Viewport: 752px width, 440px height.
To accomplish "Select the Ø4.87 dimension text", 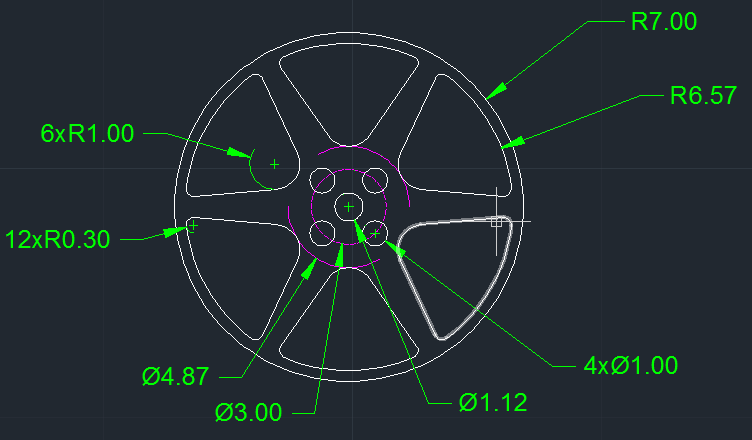I will pyautogui.click(x=175, y=377).
